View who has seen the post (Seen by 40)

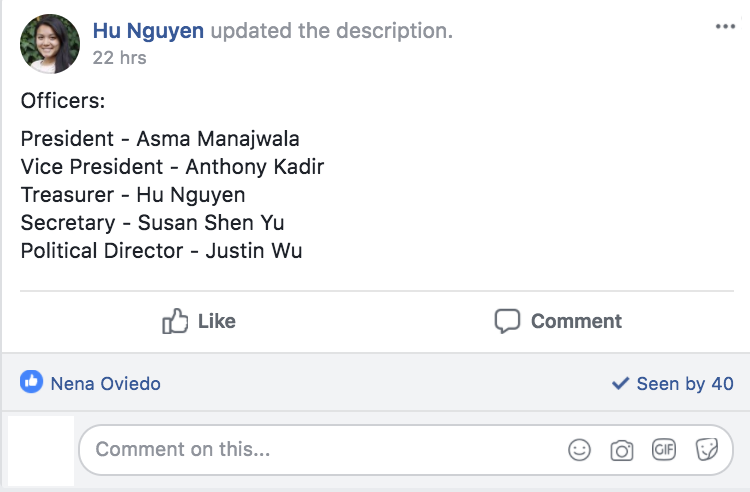pos(673,383)
